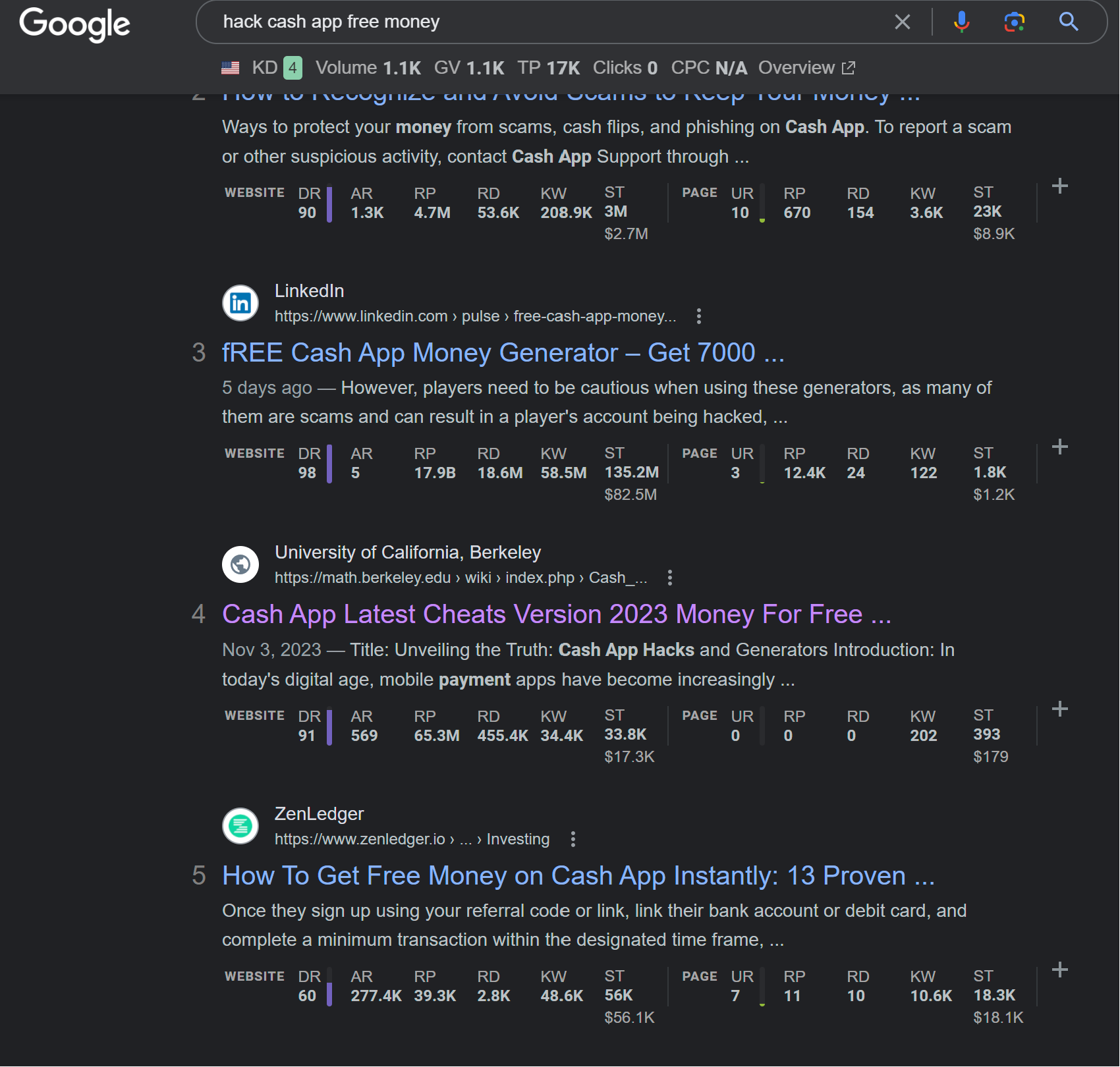Click the linkedin.com pulse URL breadcrumb
This screenshot has width=1120, height=1067.
[475, 316]
